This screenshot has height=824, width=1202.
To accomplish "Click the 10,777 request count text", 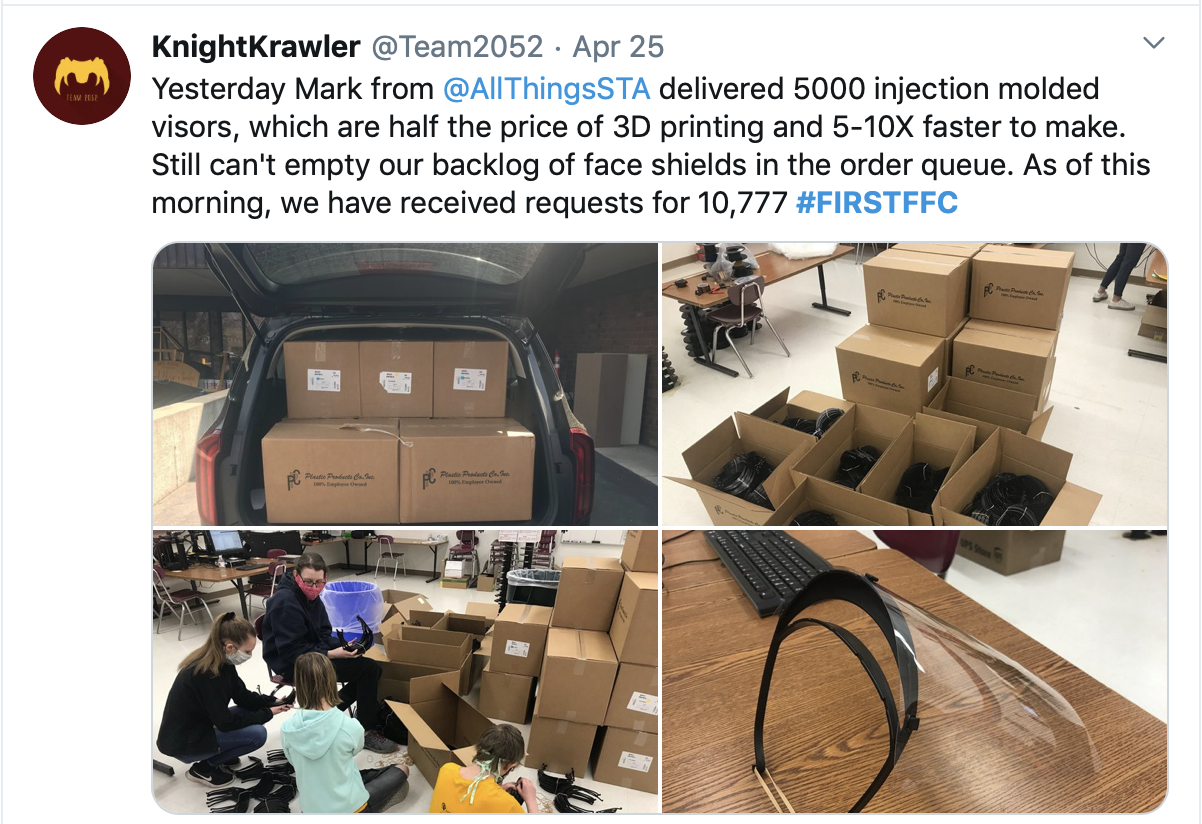I will [x=738, y=203].
